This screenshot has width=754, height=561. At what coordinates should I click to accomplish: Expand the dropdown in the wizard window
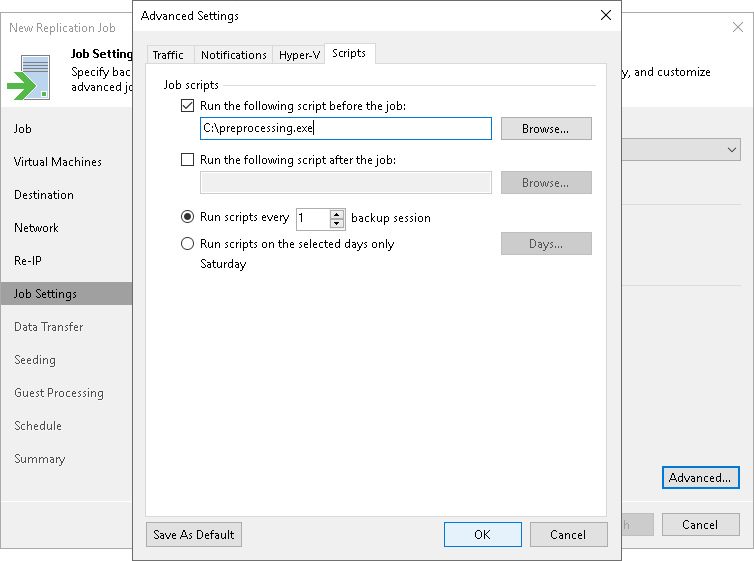731,150
